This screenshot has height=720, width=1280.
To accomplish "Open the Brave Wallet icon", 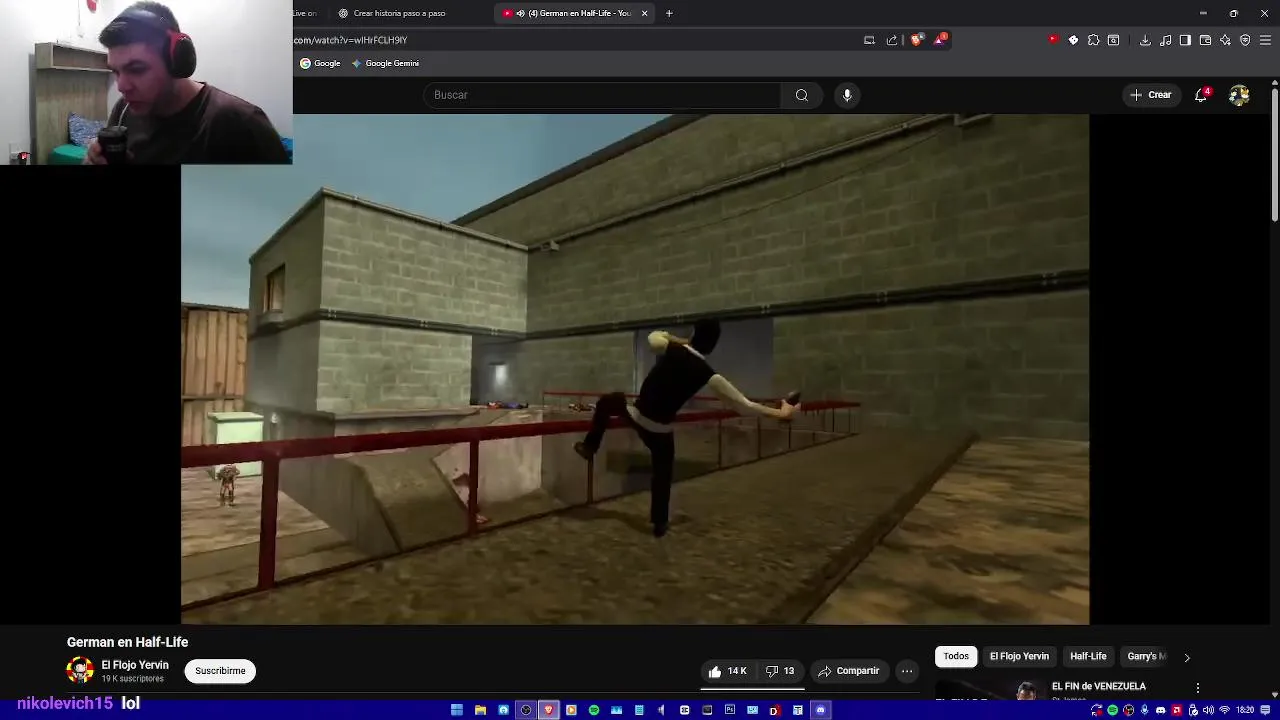I will (x=1205, y=40).
